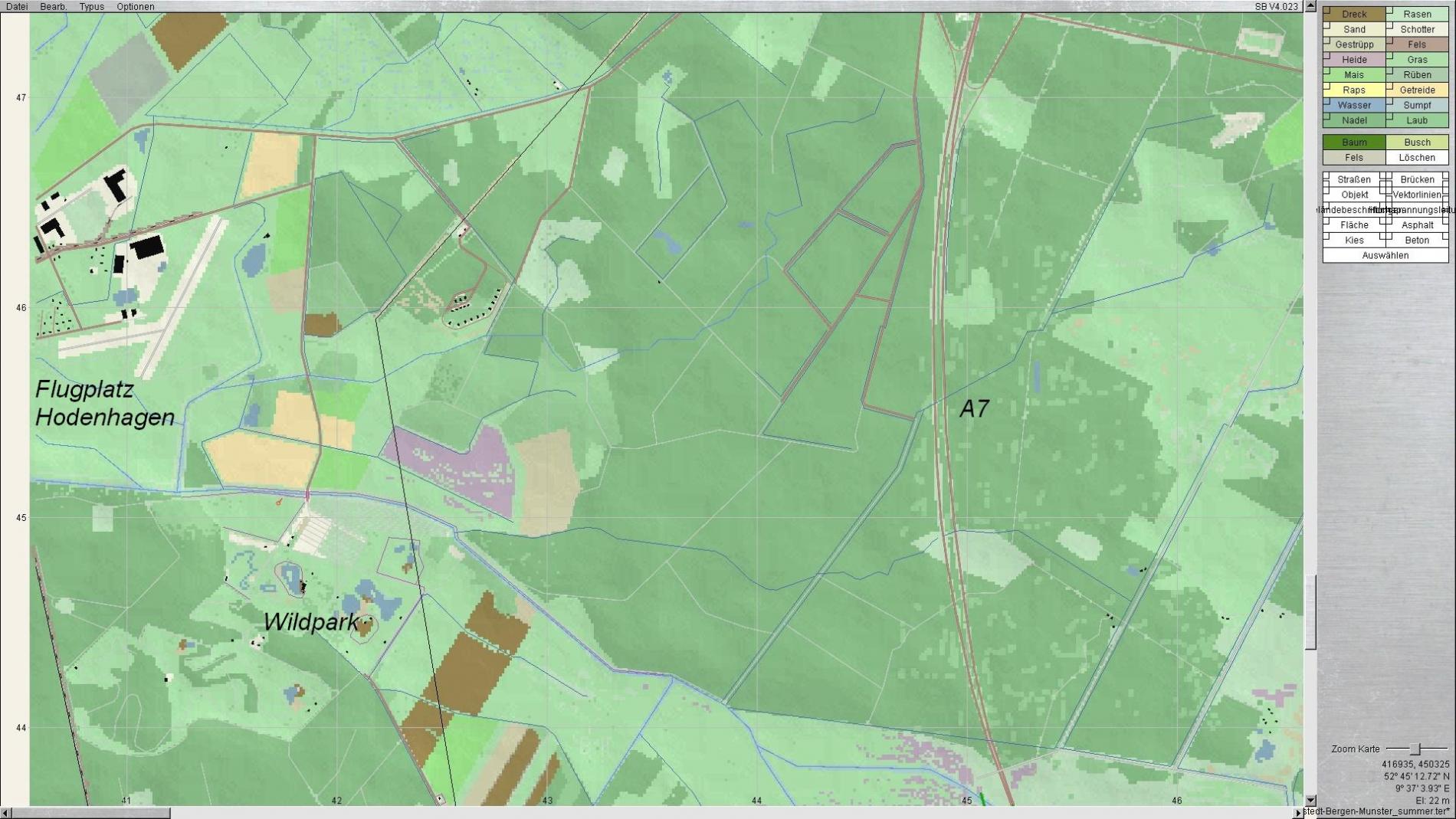
Task: Choose the Busch placement tool
Action: (x=1417, y=142)
